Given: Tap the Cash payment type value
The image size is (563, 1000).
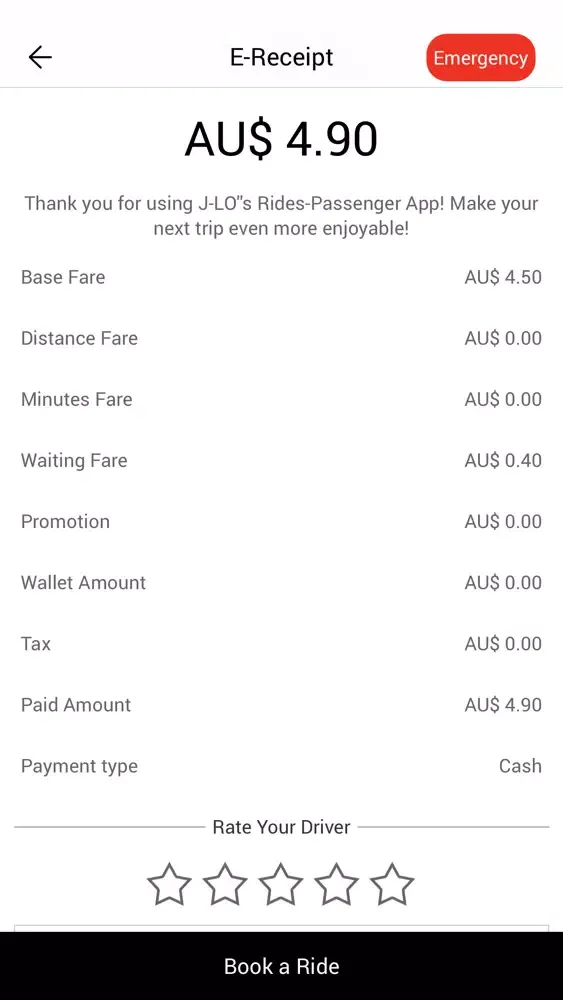Looking at the screenshot, I should (x=520, y=766).
